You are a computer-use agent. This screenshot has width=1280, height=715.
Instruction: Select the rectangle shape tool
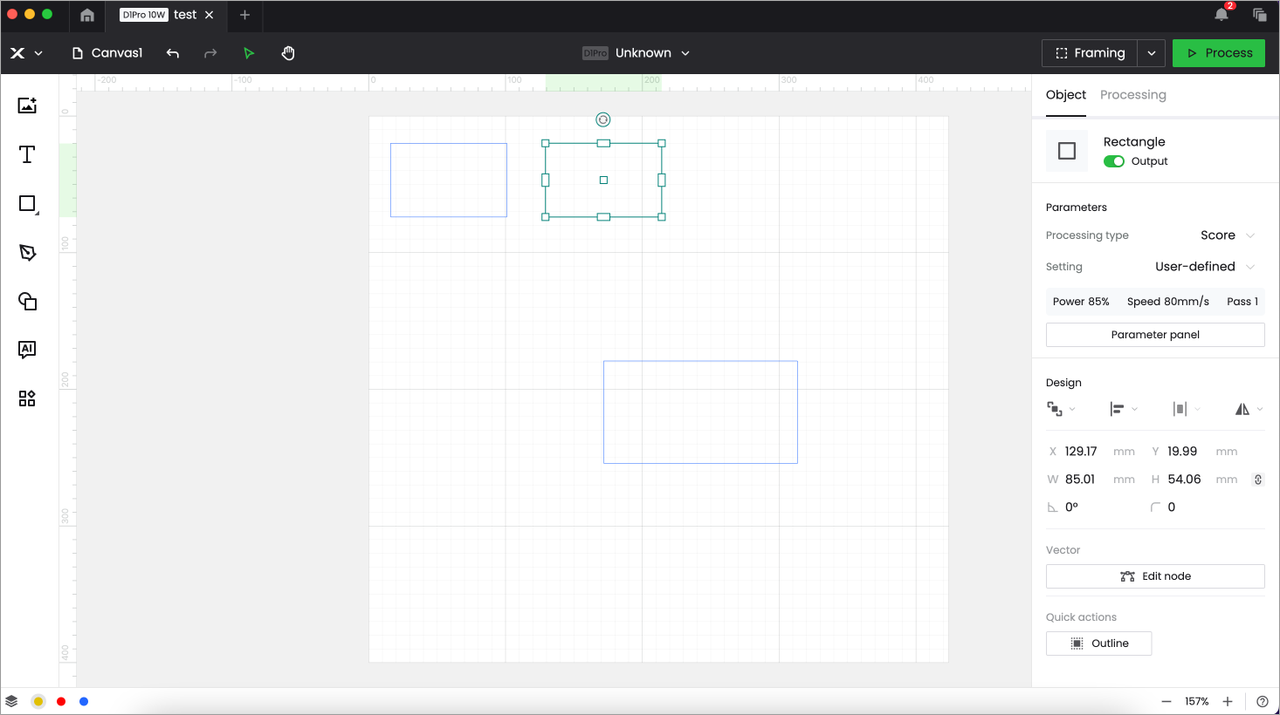coord(28,204)
